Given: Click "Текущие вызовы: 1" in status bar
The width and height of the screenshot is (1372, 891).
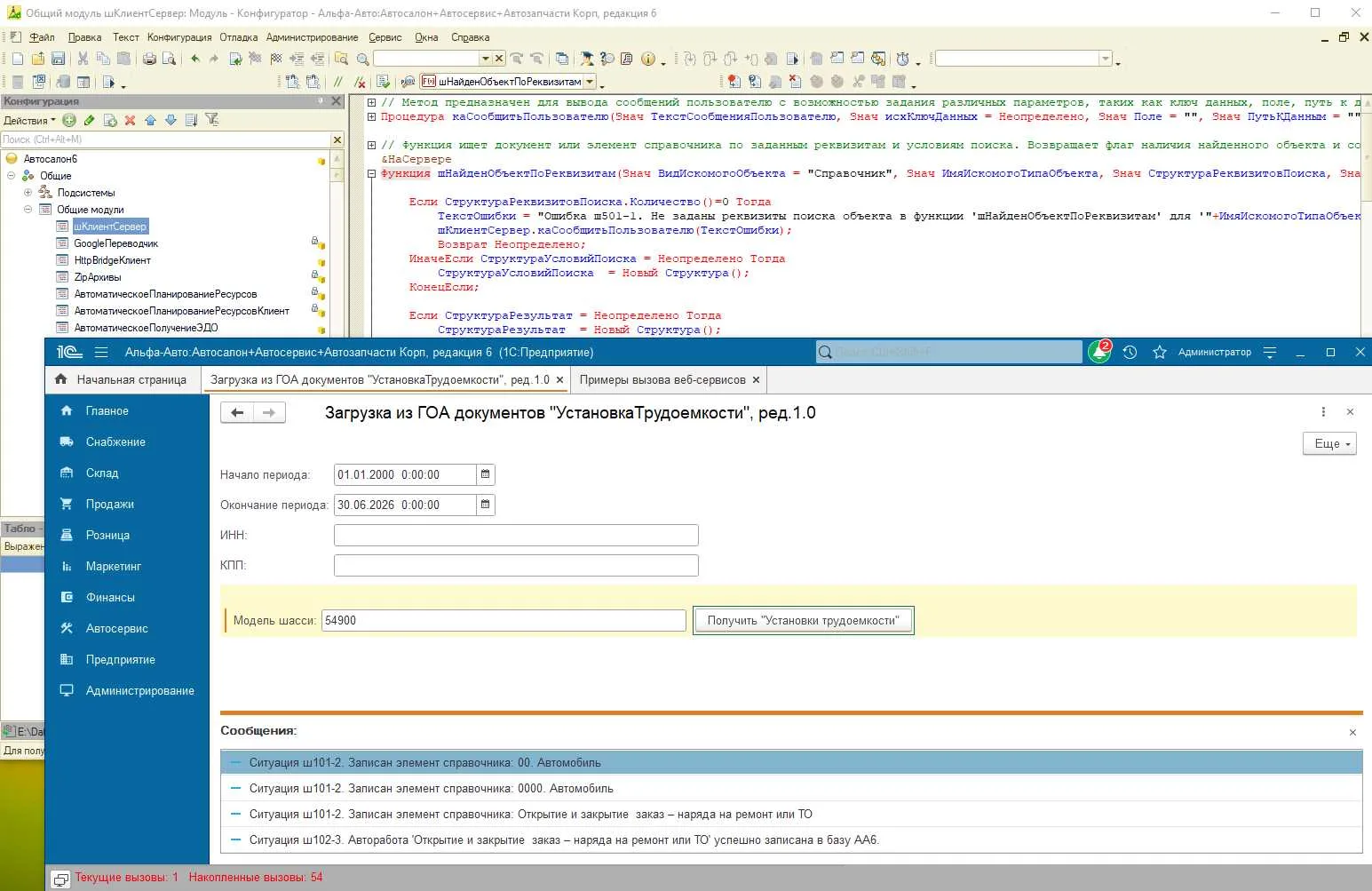Looking at the screenshot, I should coord(126,877).
